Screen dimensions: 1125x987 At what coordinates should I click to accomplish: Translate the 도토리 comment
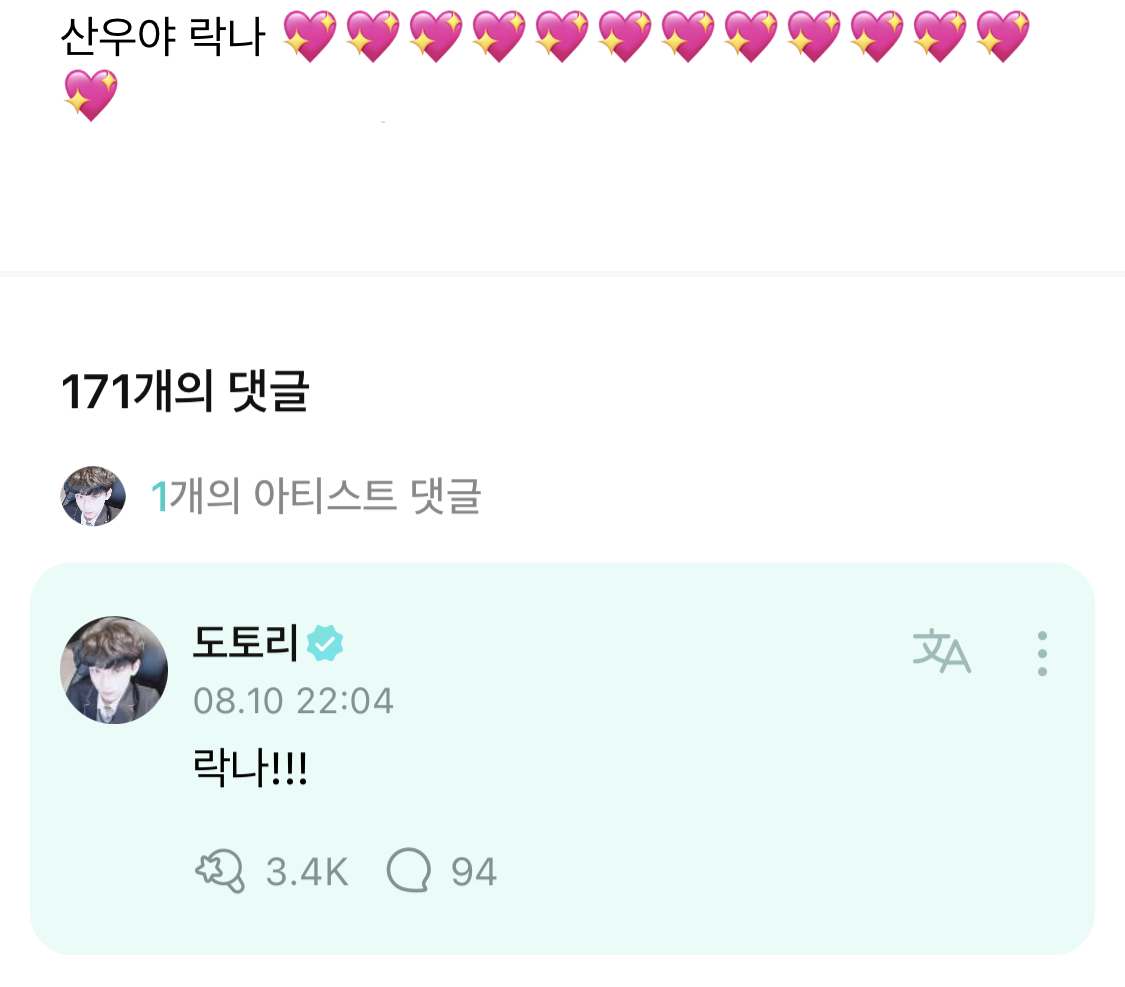pos(941,653)
